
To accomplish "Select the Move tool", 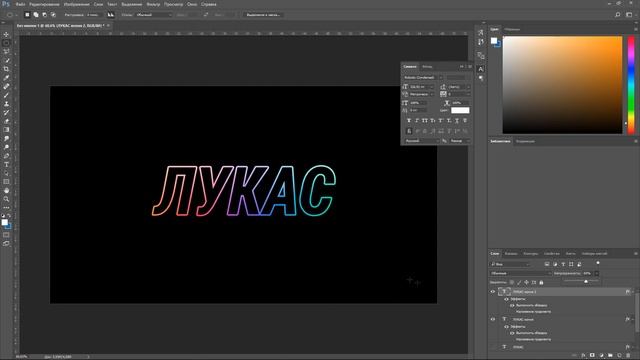I will click(6, 34).
